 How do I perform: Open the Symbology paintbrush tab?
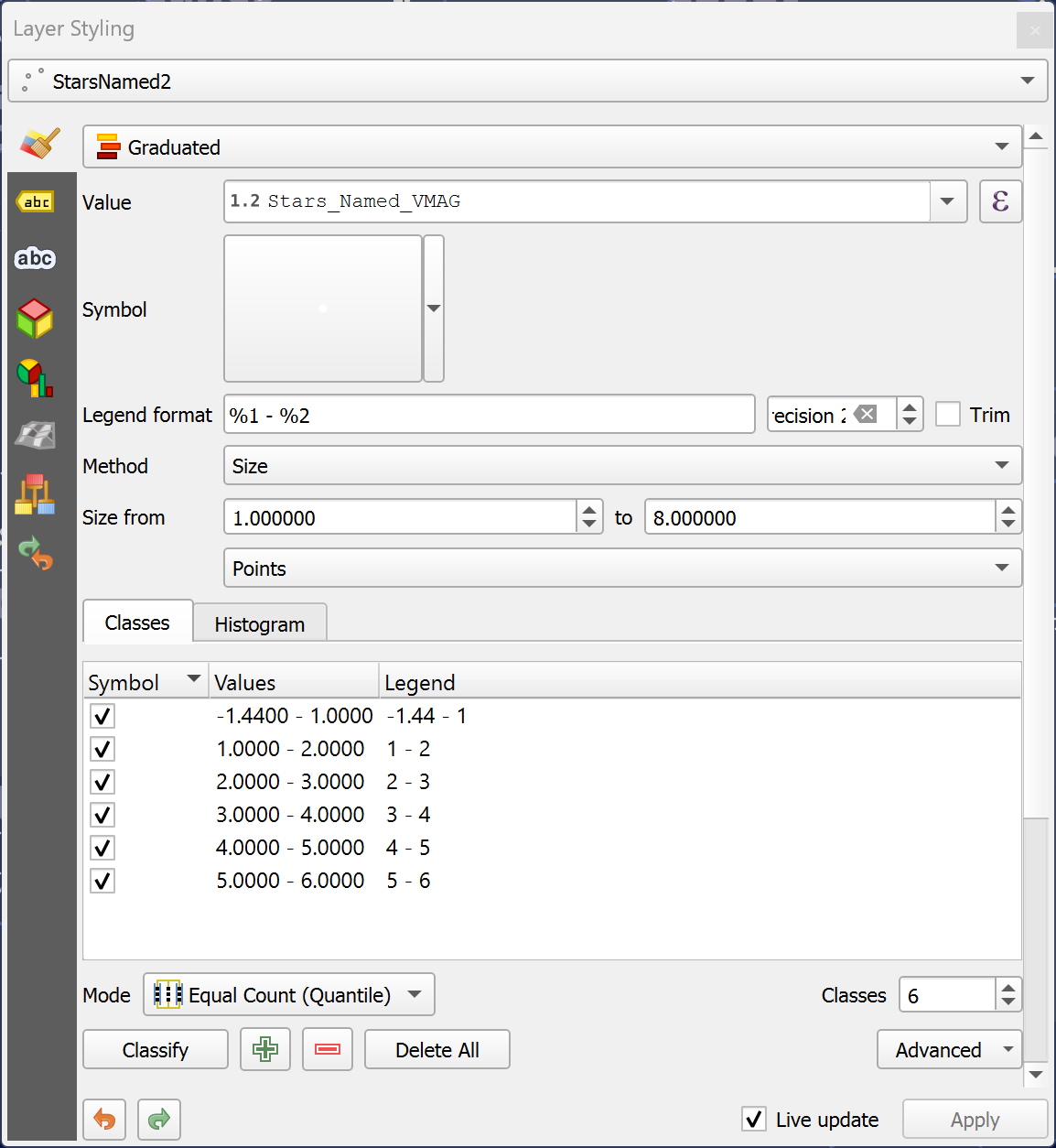click(x=39, y=144)
